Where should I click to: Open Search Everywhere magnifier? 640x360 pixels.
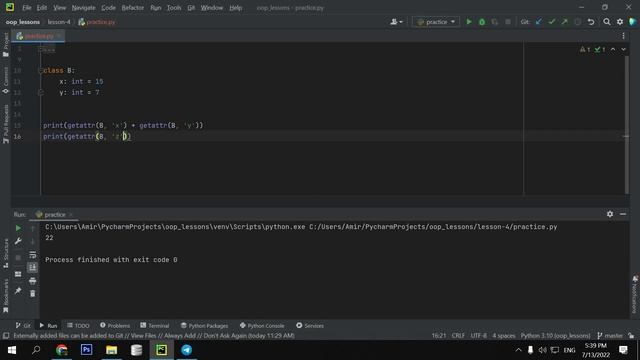(x=607, y=22)
